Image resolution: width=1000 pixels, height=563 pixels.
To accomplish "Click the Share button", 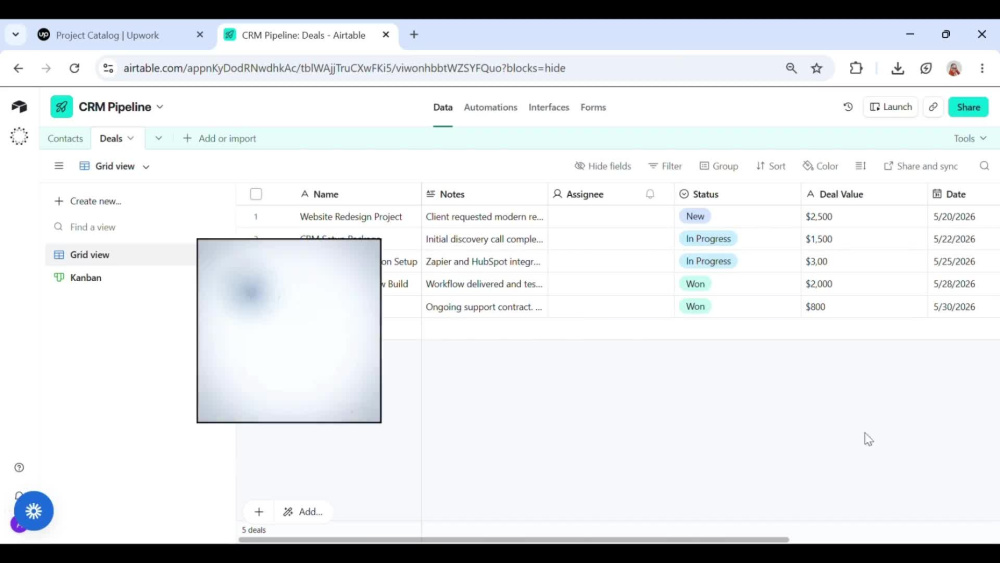I will (968, 107).
